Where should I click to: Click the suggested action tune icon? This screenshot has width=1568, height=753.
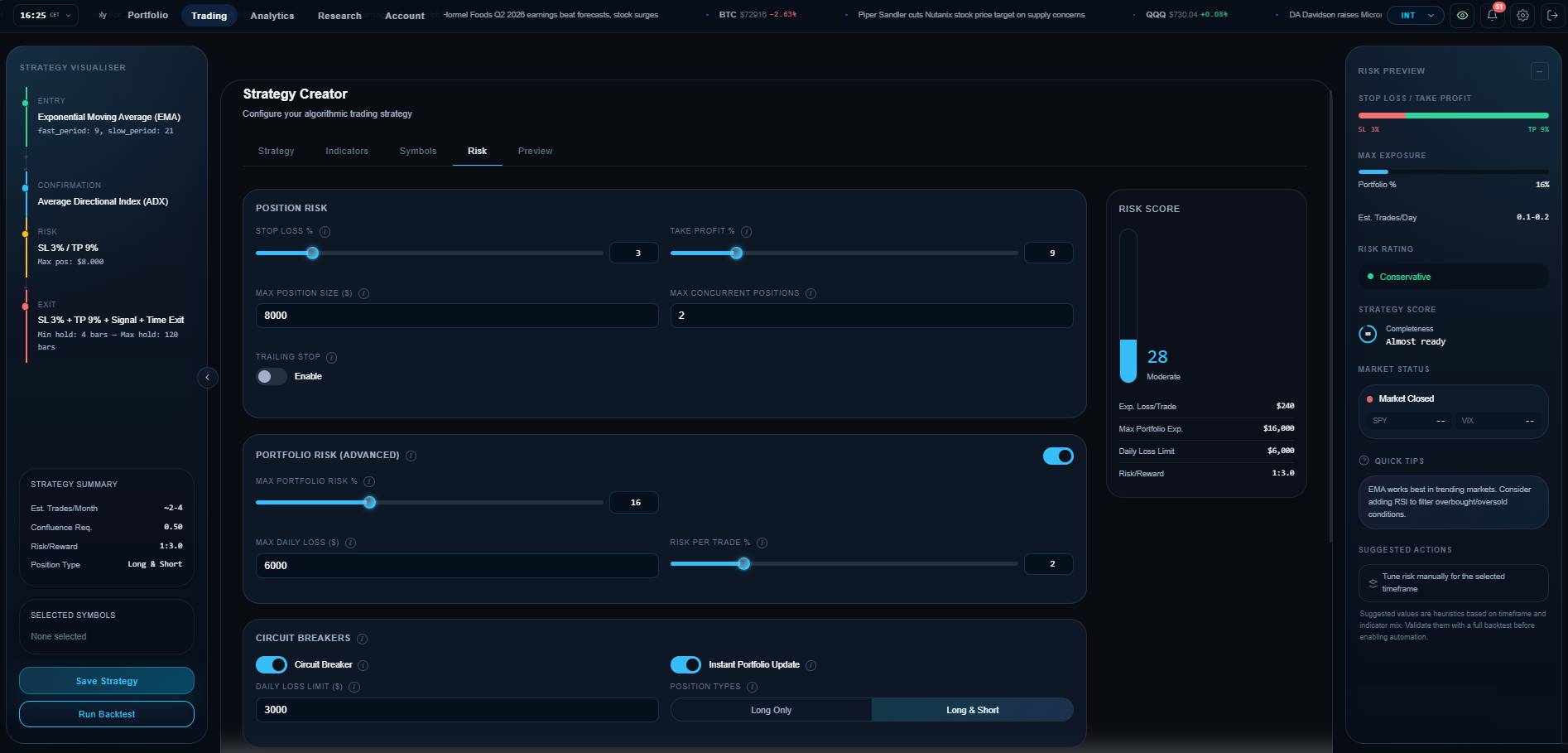pyautogui.click(x=1373, y=583)
